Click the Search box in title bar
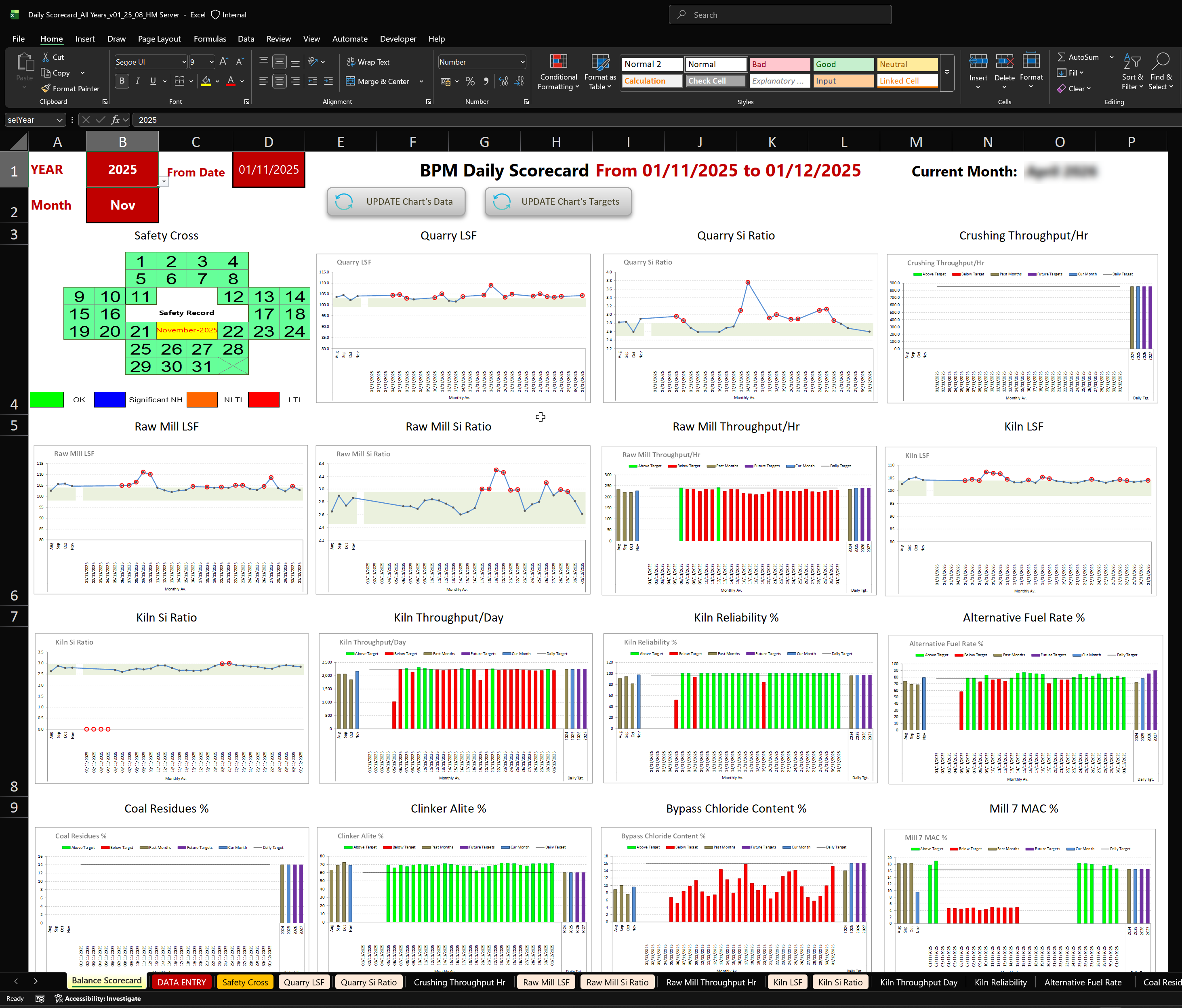This screenshot has height=1008, width=1182. 779,15
